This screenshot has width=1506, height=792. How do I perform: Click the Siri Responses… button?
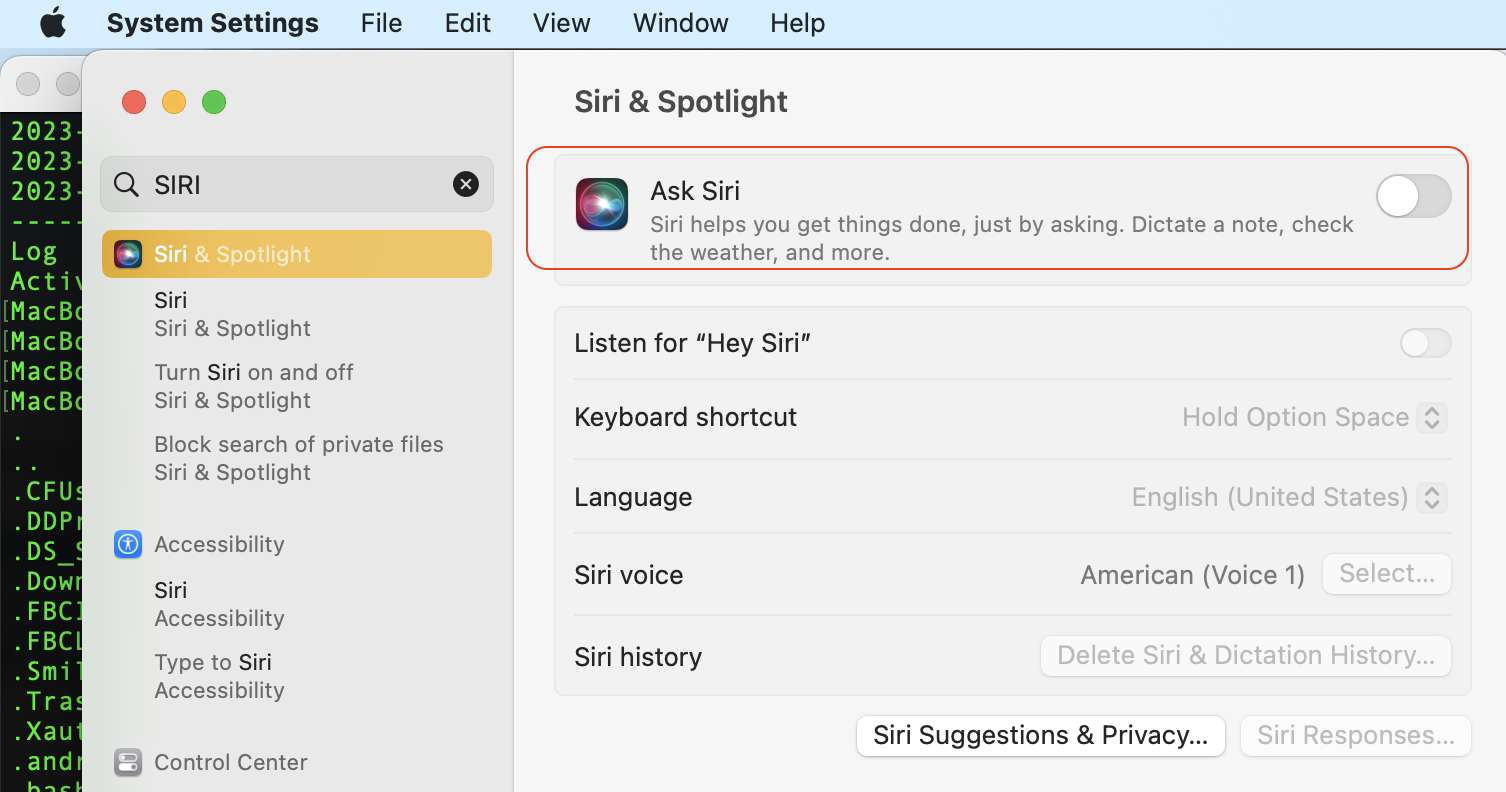pyautogui.click(x=1356, y=736)
